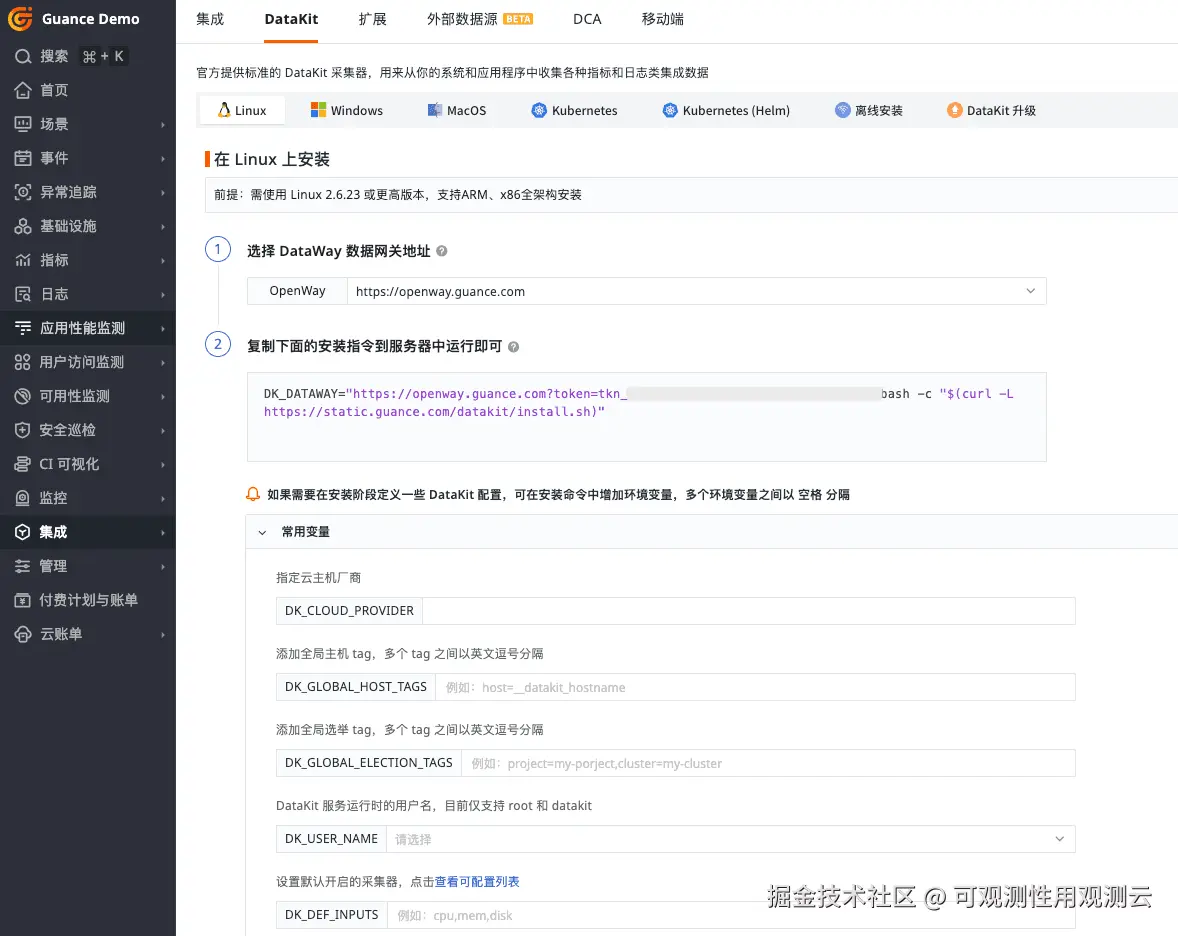The image size is (1178, 936).
Task: Select the Kubernetes install tab
Action: [575, 110]
